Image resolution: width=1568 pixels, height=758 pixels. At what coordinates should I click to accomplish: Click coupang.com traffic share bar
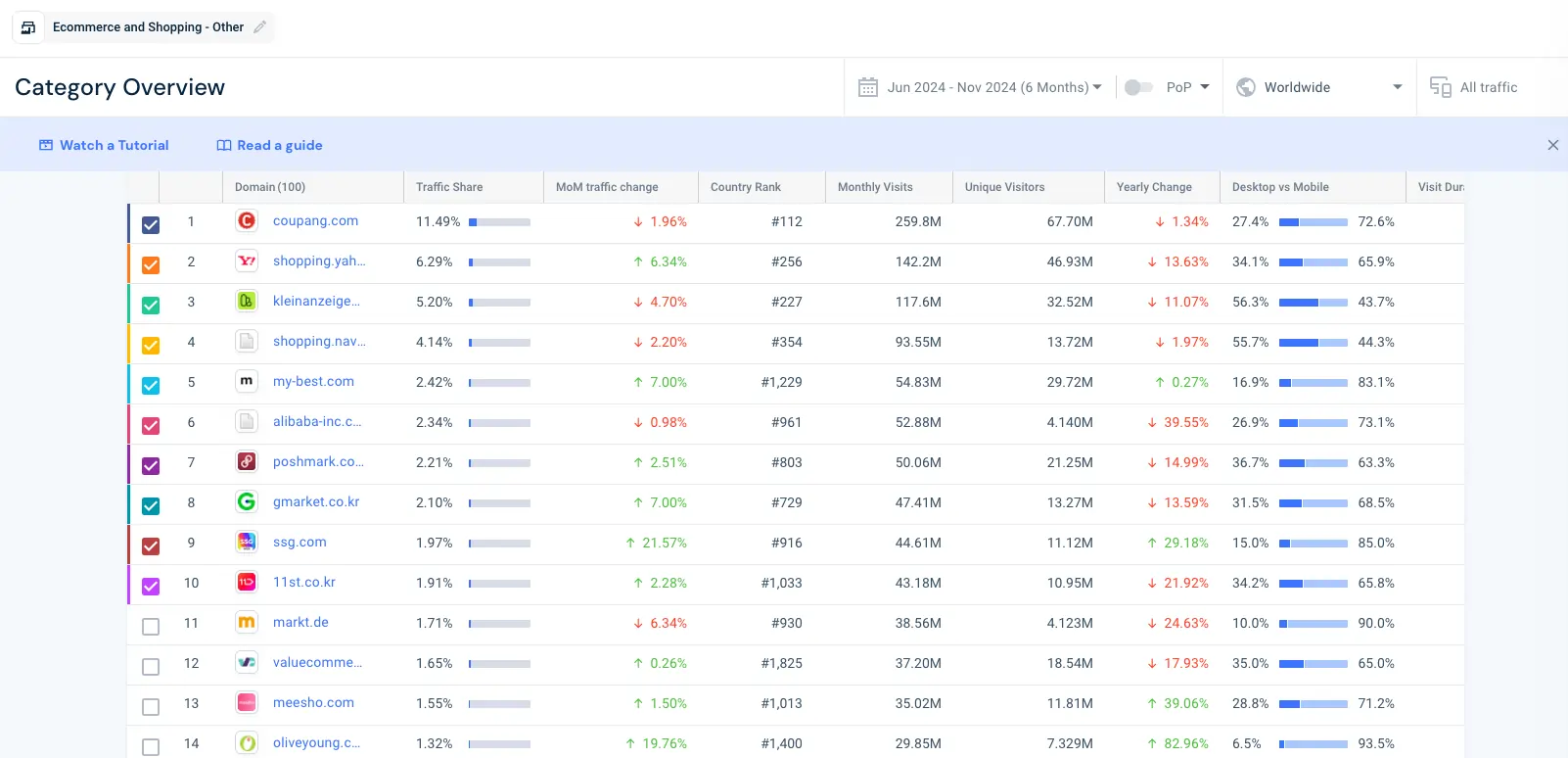click(x=499, y=222)
